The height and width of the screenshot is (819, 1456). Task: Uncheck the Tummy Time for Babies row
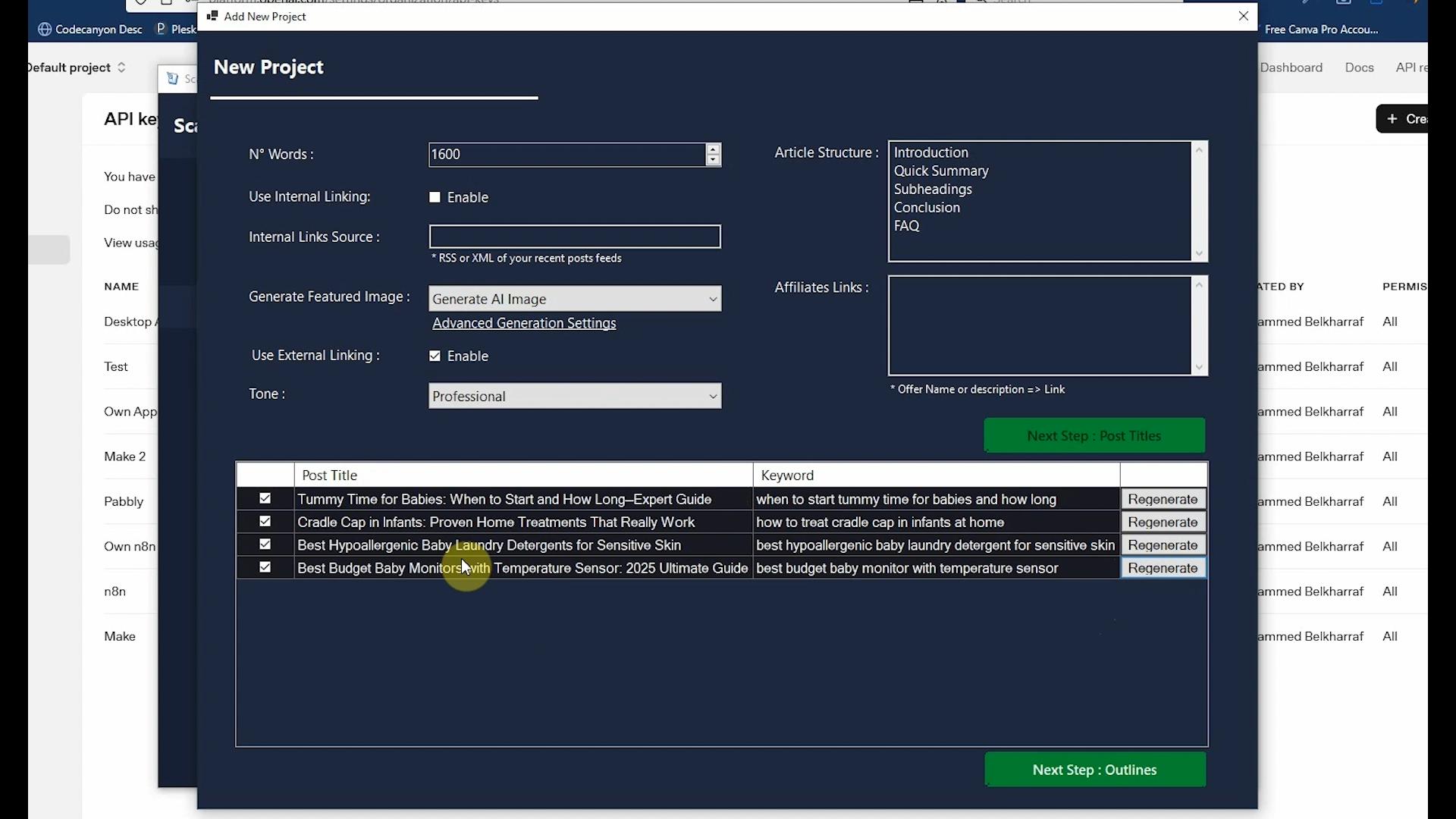pyautogui.click(x=265, y=498)
